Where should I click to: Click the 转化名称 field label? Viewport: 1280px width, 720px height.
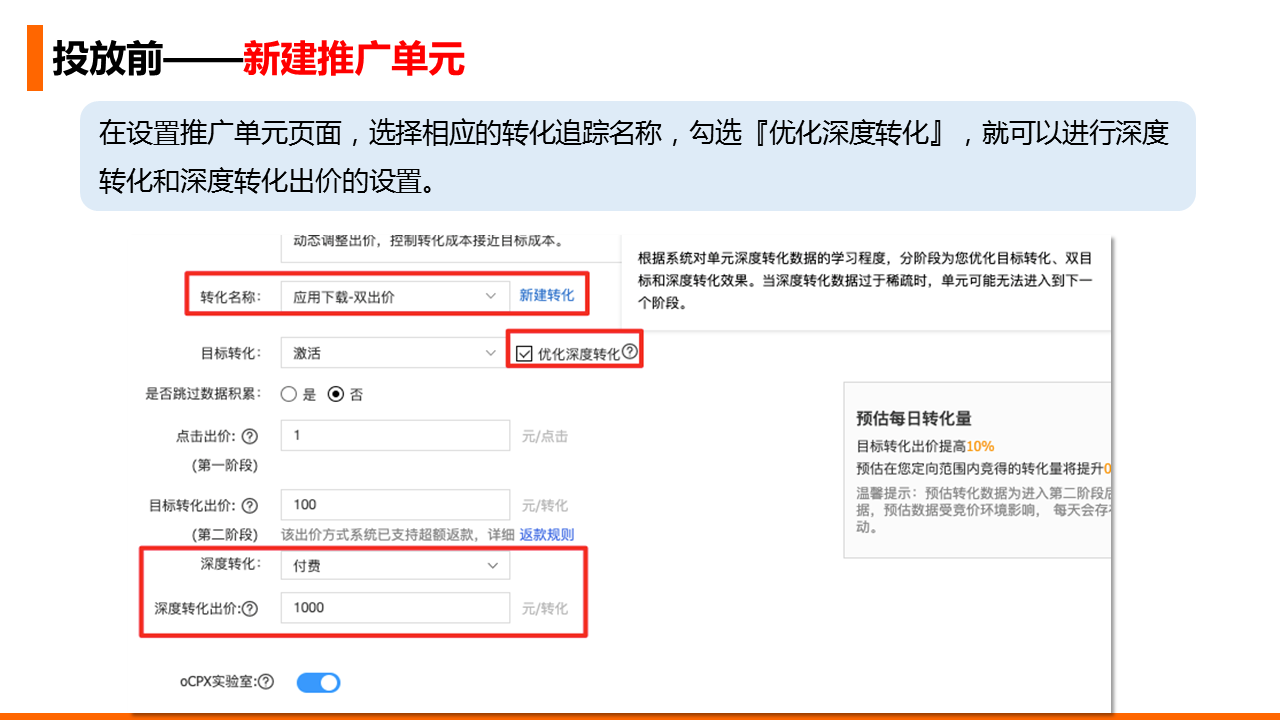230,296
